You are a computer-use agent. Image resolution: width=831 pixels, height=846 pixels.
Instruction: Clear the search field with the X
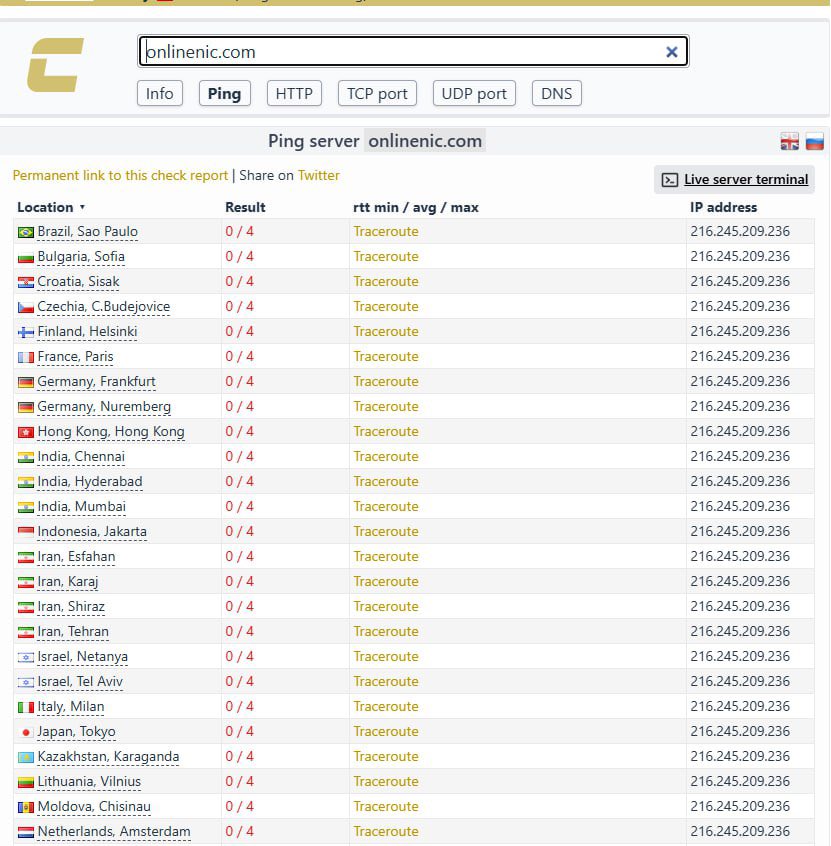(672, 52)
